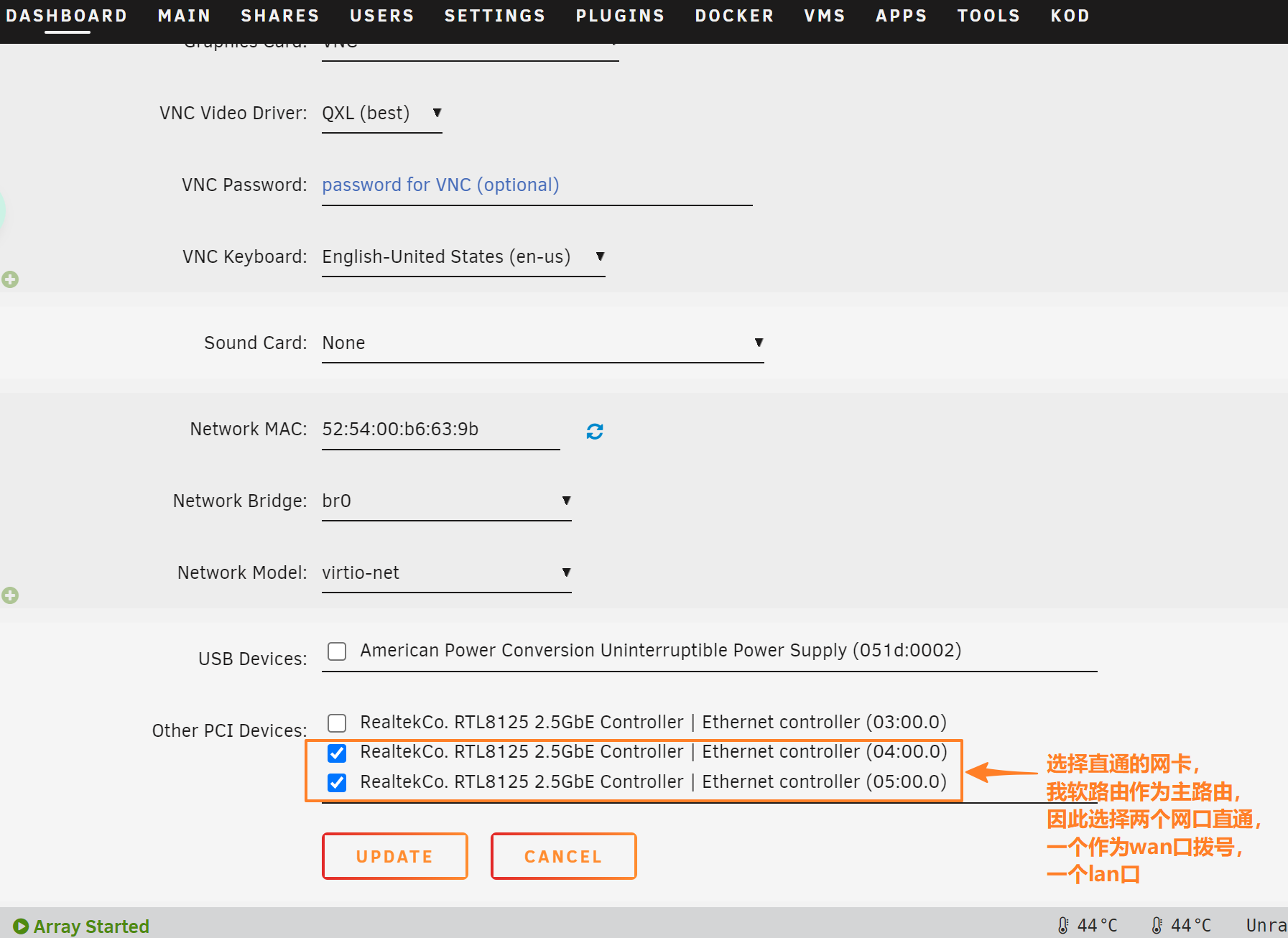
Task: Switch to the Shares tab
Action: (280, 16)
